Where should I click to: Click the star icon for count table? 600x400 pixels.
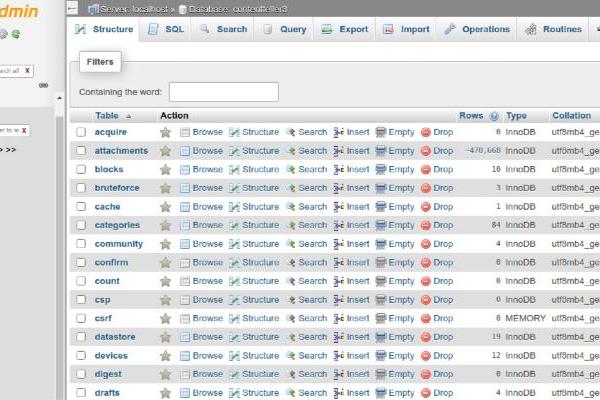165,281
